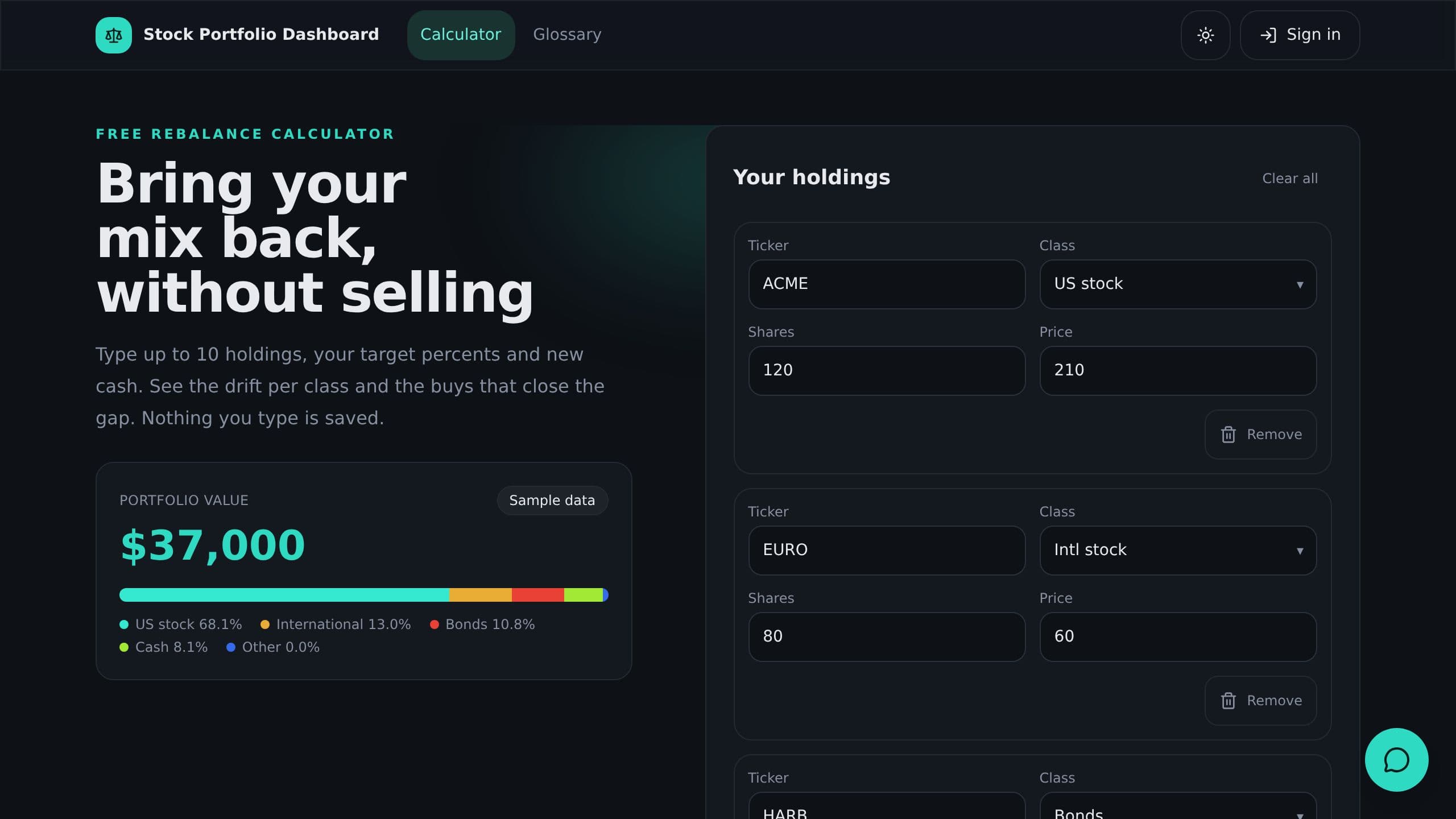
Task: Click the Stock Portfolio Dashboard title
Action: (x=261, y=35)
